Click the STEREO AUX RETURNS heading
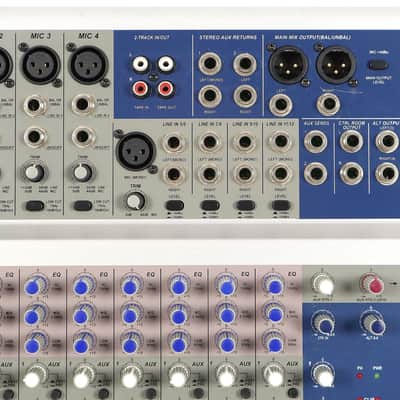This screenshot has width=400, height=400. tap(228, 37)
